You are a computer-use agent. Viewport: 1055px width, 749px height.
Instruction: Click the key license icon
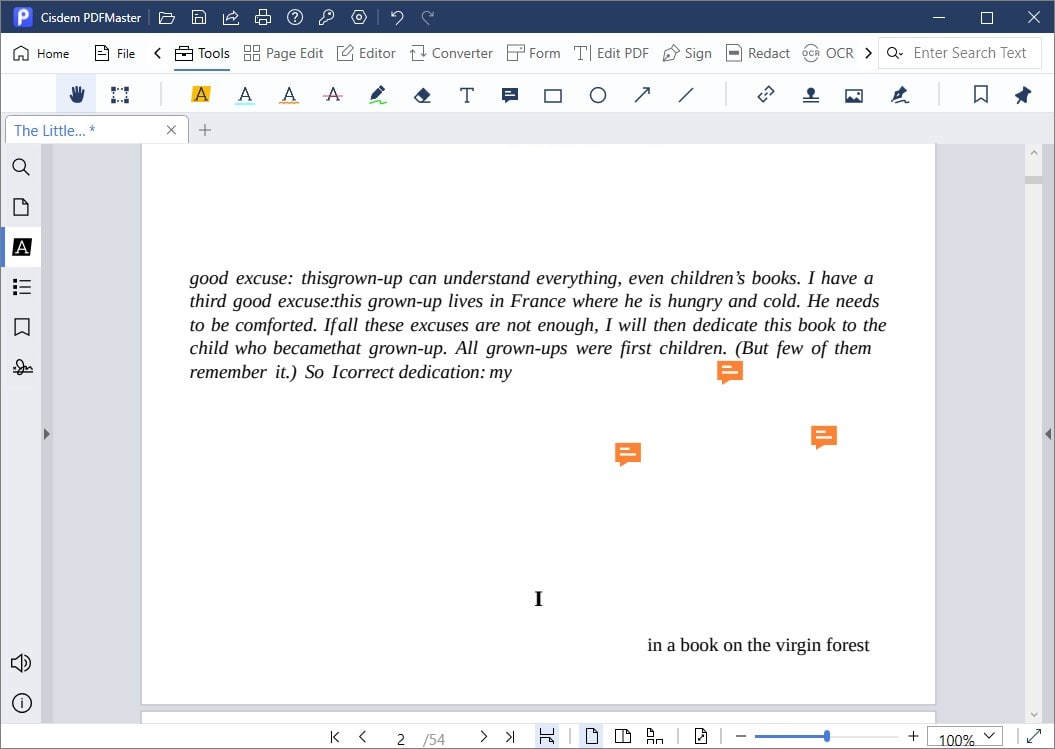pyautogui.click(x=327, y=17)
